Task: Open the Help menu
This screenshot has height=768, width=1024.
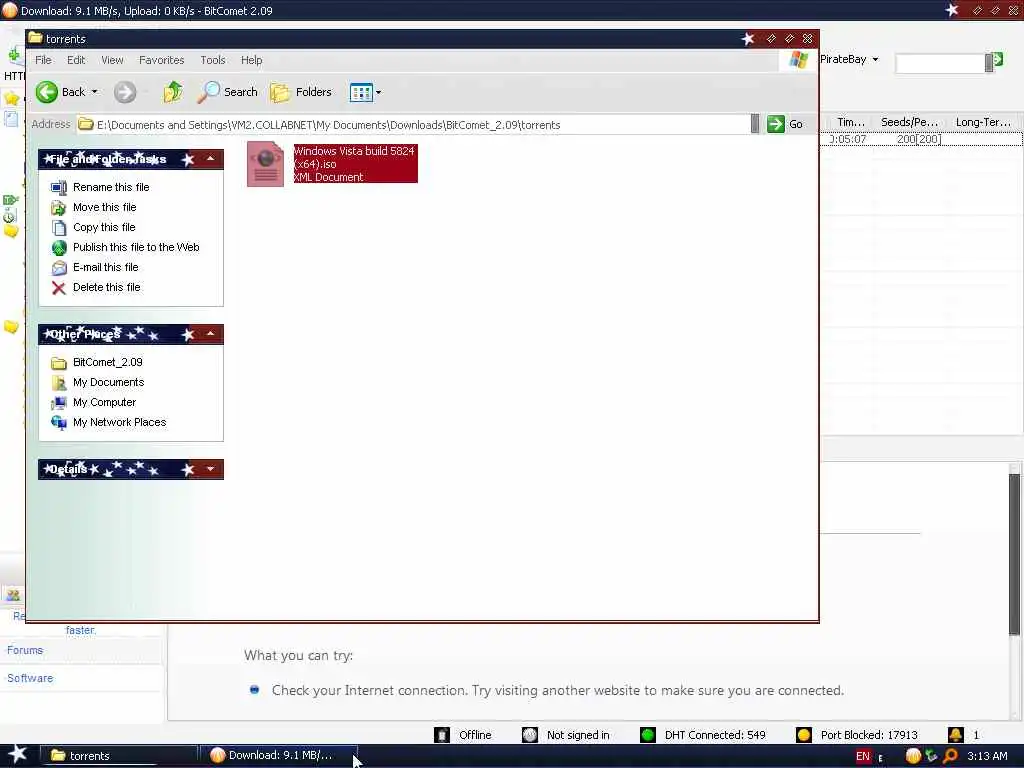Action: tap(251, 60)
